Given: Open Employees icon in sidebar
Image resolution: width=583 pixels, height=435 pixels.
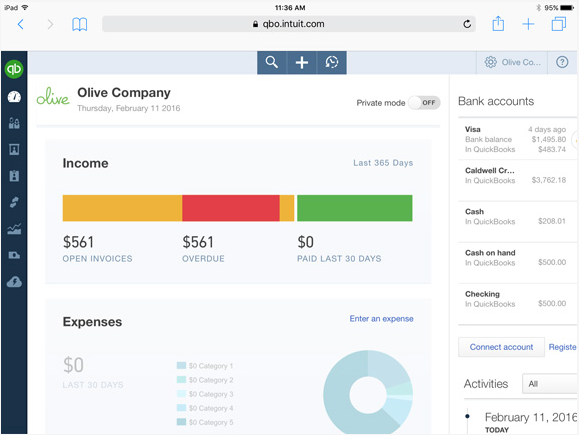Looking at the screenshot, I should click(14, 176).
